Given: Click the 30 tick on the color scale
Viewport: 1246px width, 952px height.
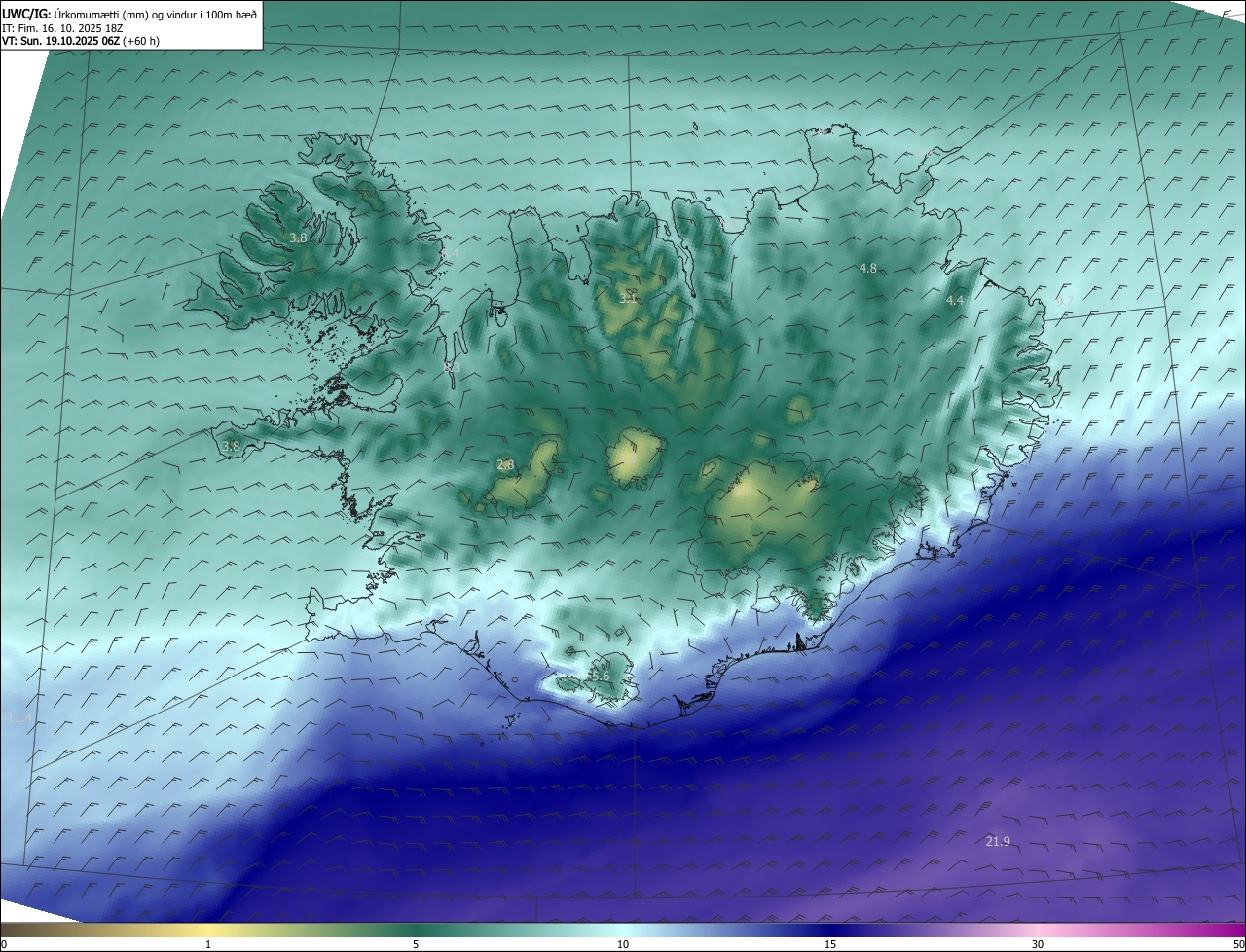Looking at the screenshot, I should tap(1038, 944).
